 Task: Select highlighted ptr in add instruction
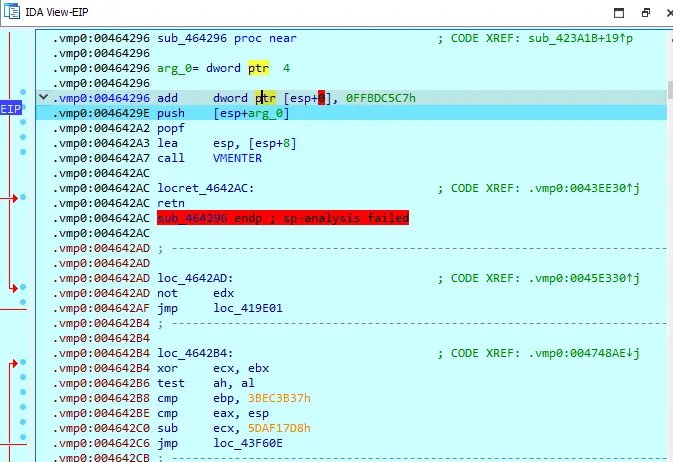point(265,98)
